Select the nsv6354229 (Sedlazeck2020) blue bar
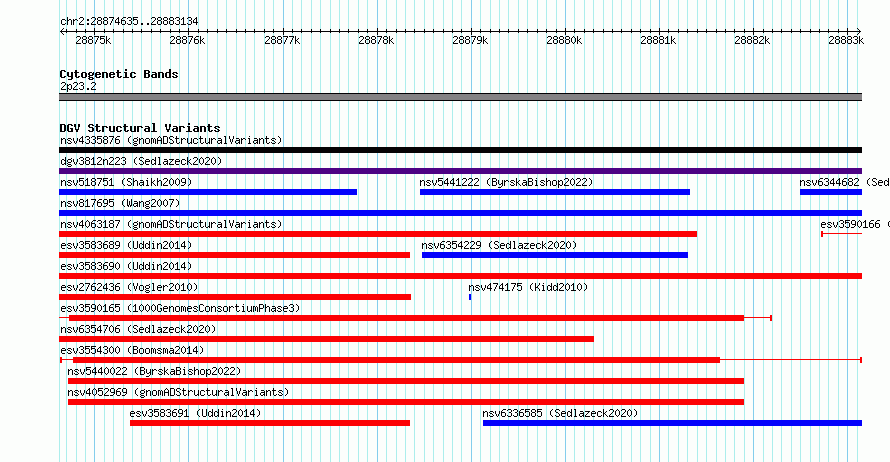 [555, 255]
